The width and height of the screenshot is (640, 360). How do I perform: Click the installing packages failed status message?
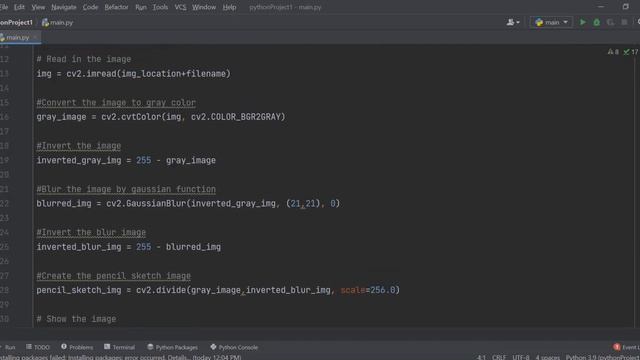click(121, 357)
